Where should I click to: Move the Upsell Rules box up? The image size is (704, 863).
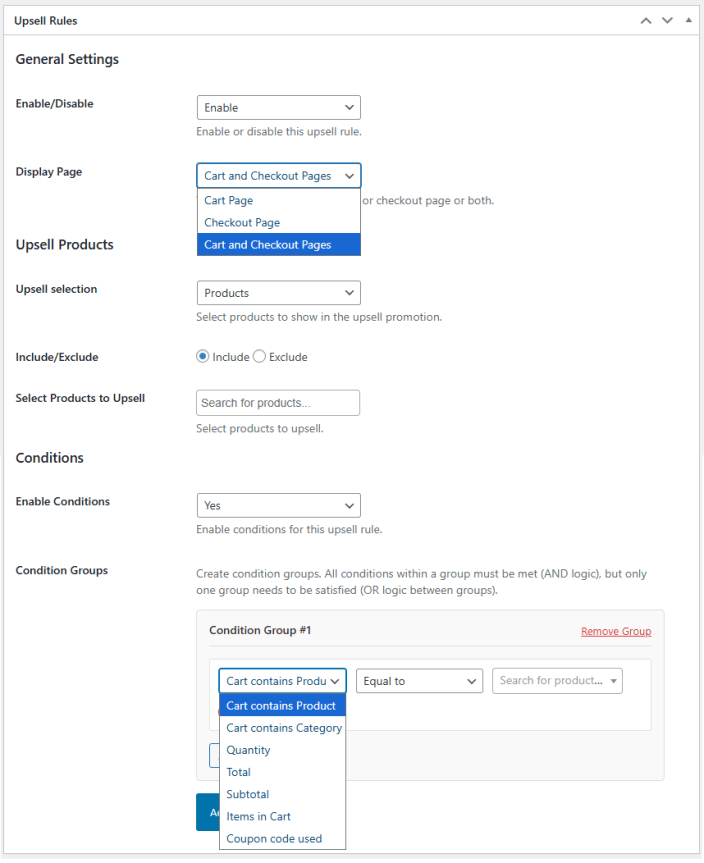[645, 20]
